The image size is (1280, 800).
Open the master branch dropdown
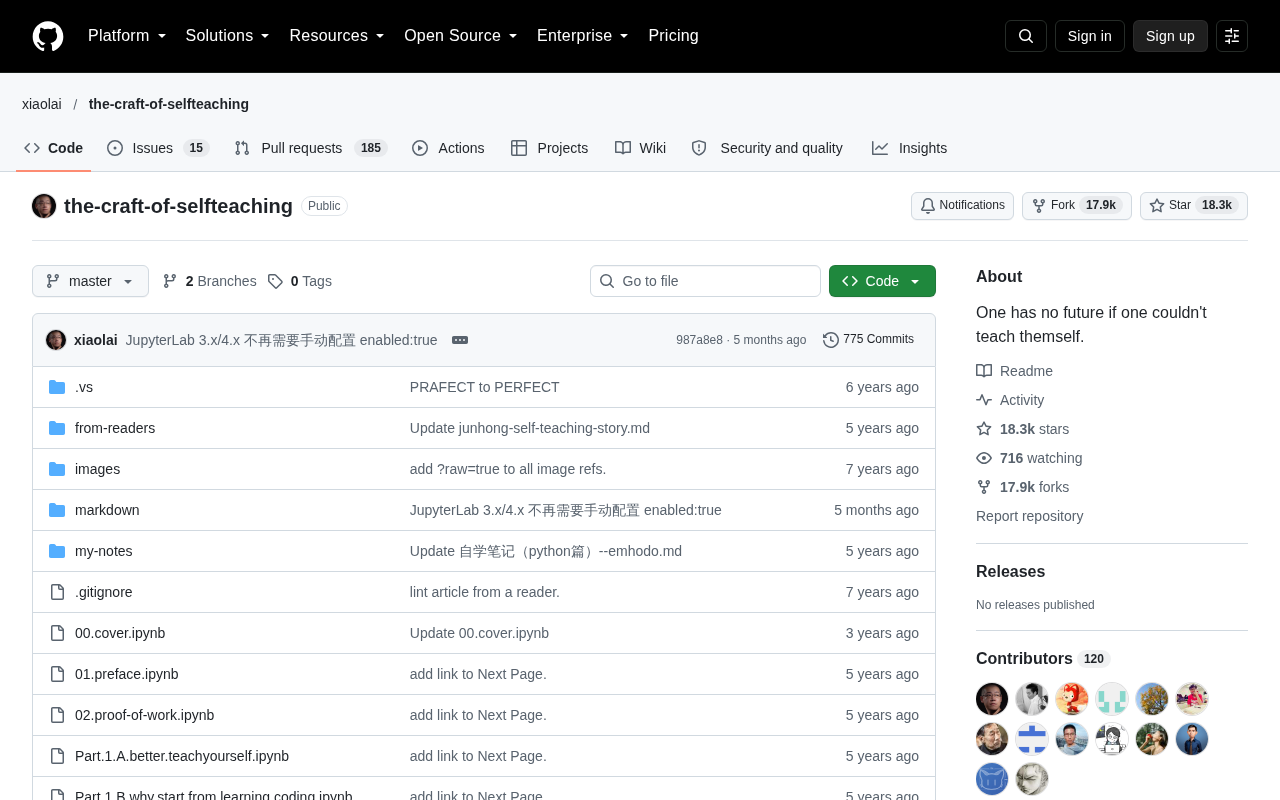[x=90, y=281]
